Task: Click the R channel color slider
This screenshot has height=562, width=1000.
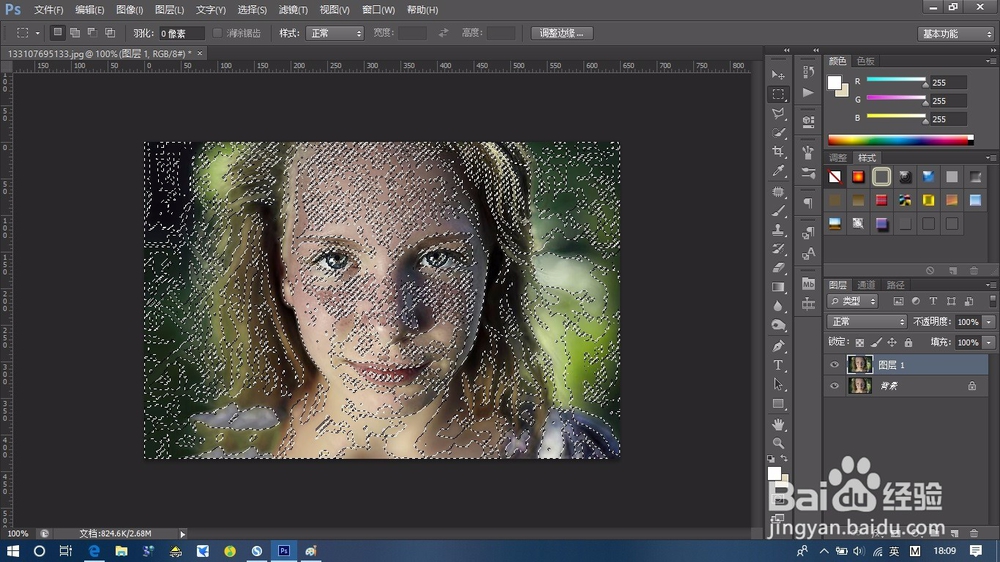Action: (896, 80)
